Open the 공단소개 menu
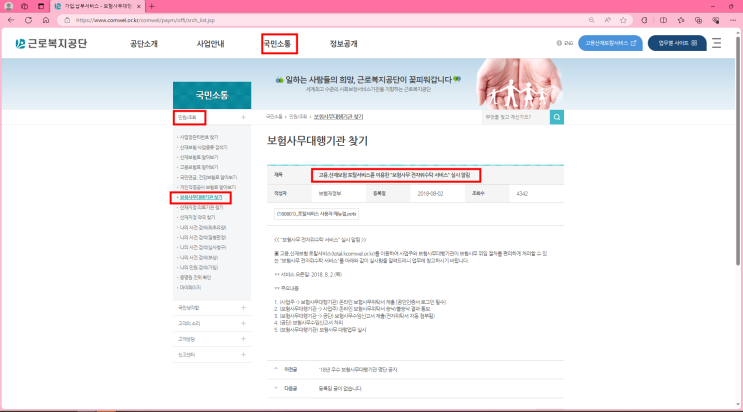 coord(144,44)
